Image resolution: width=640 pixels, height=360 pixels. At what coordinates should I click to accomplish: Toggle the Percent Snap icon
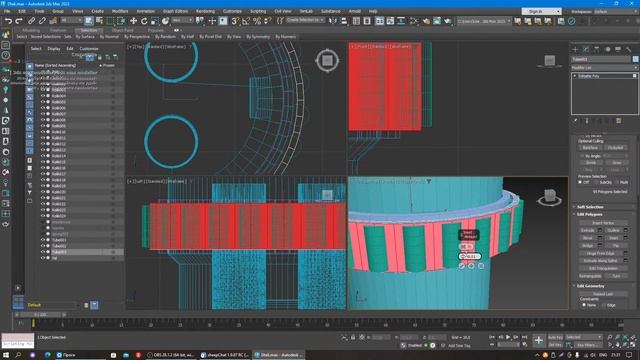pyautogui.click(x=257, y=21)
